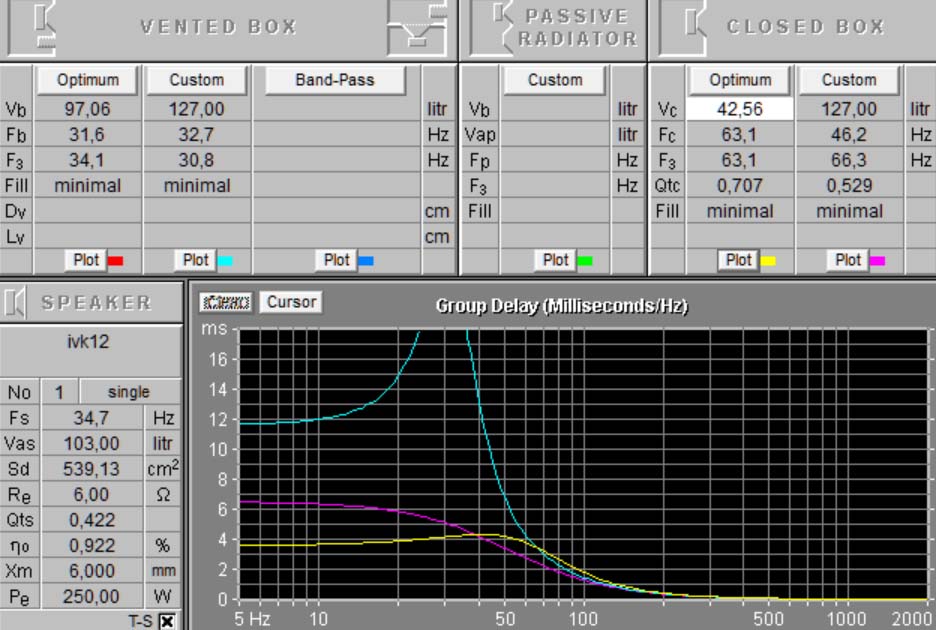This screenshot has width=936, height=630.
Task: Plot the Closed Box Custom curve
Action: pyautogui.click(x=848, y=260)
